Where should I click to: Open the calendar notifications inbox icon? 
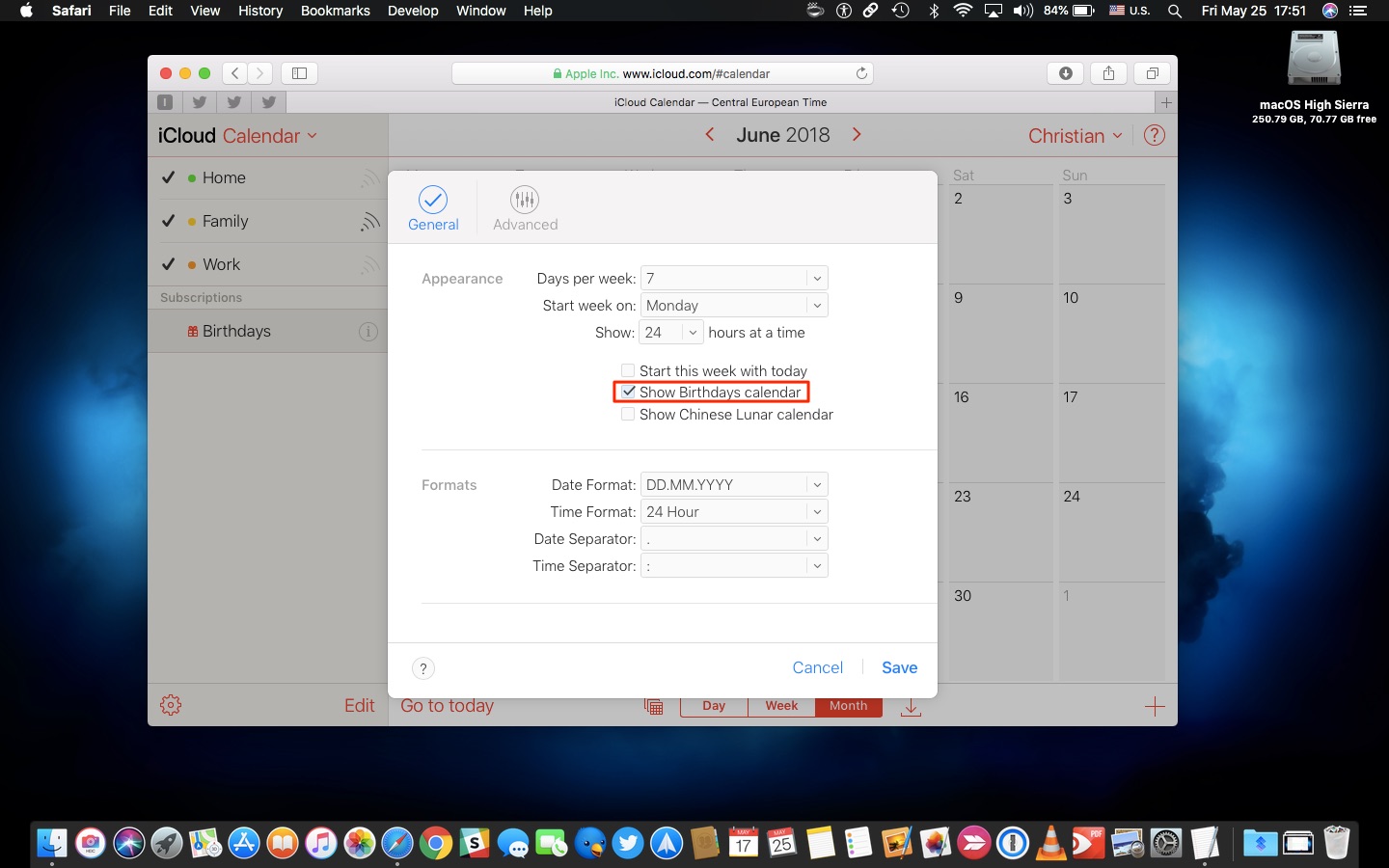click(911, 708)
